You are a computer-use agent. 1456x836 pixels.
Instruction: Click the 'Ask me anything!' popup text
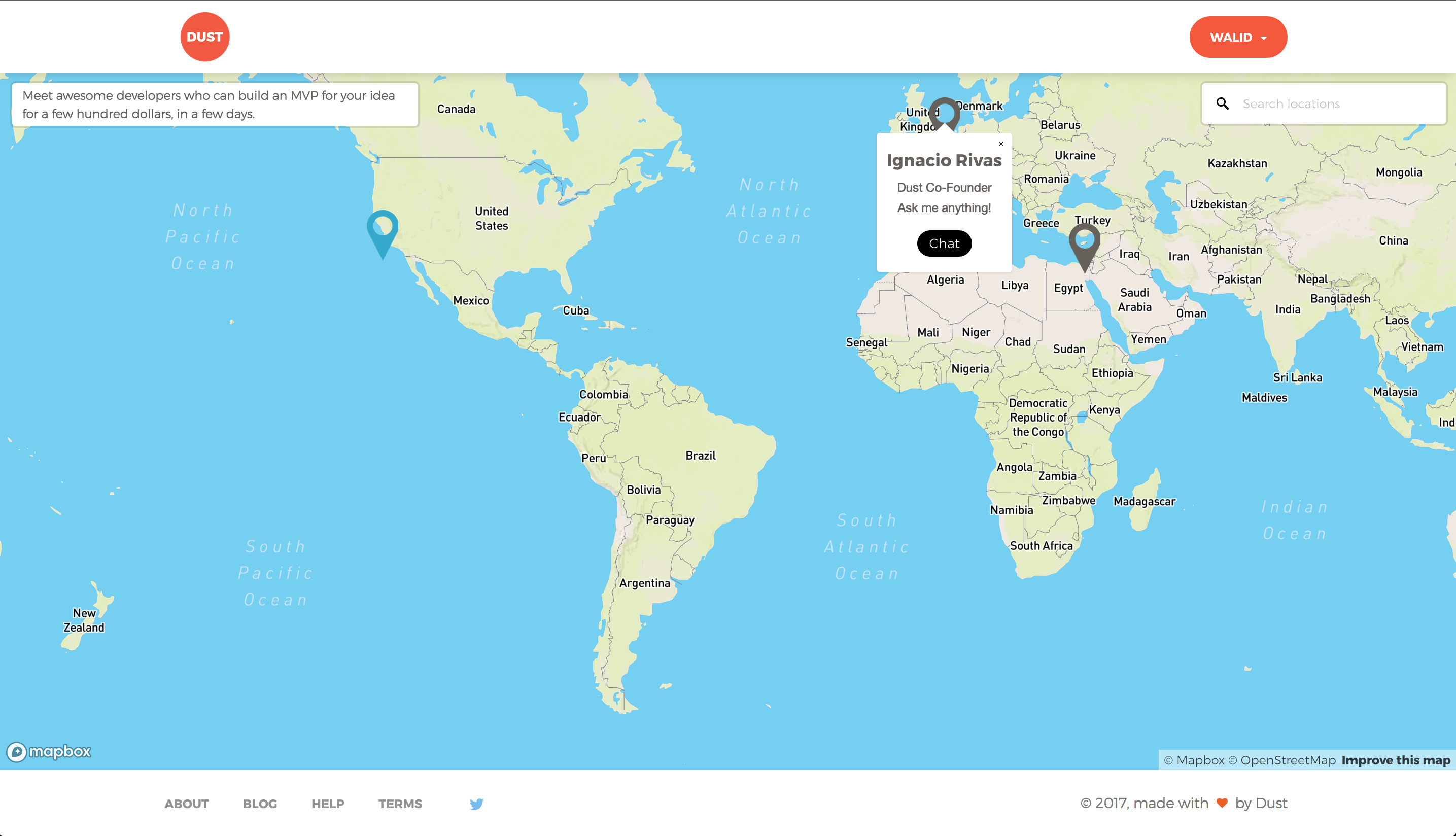(944, 208)
